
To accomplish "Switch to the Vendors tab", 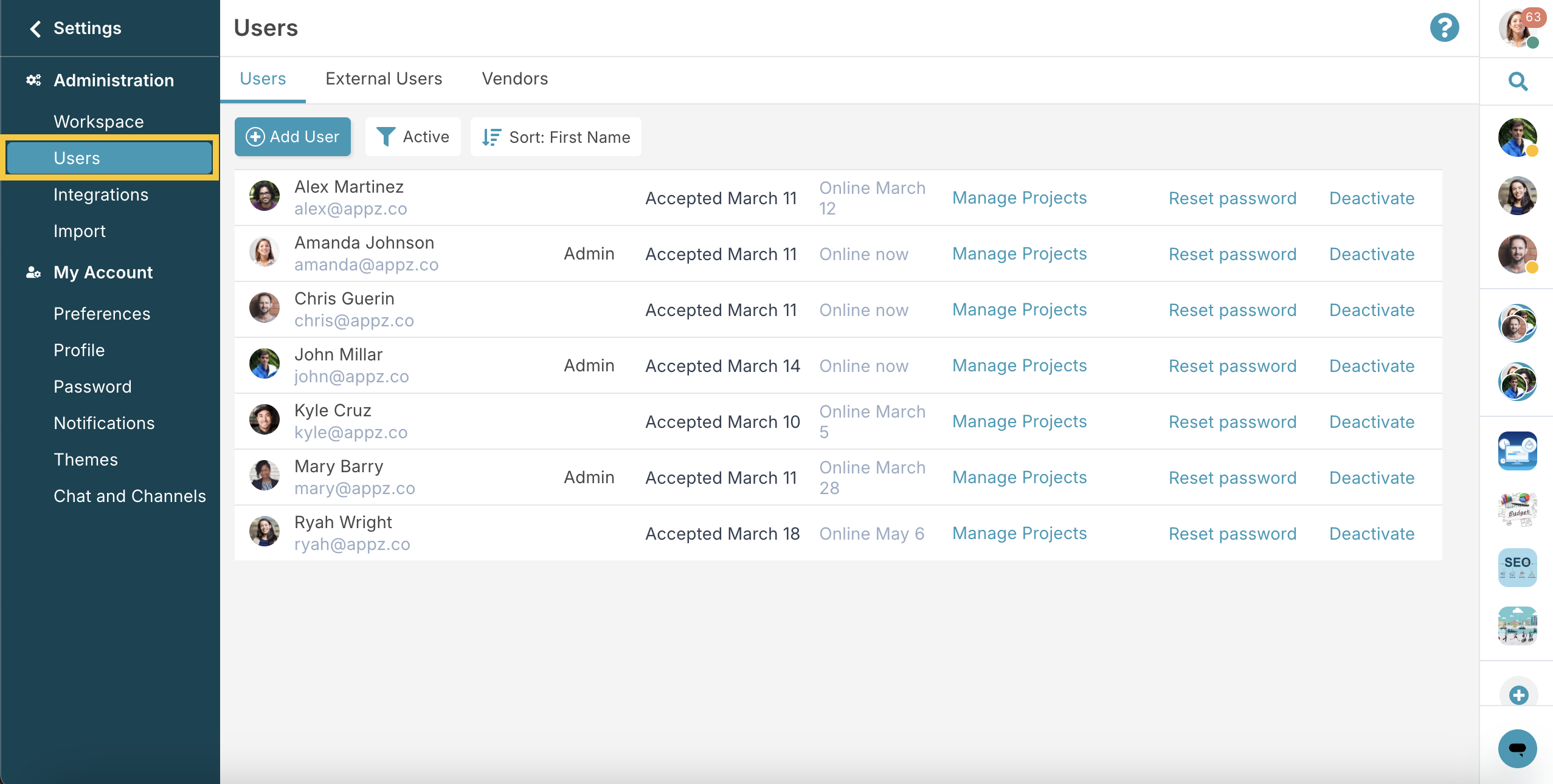I will [x=515, y=79].
